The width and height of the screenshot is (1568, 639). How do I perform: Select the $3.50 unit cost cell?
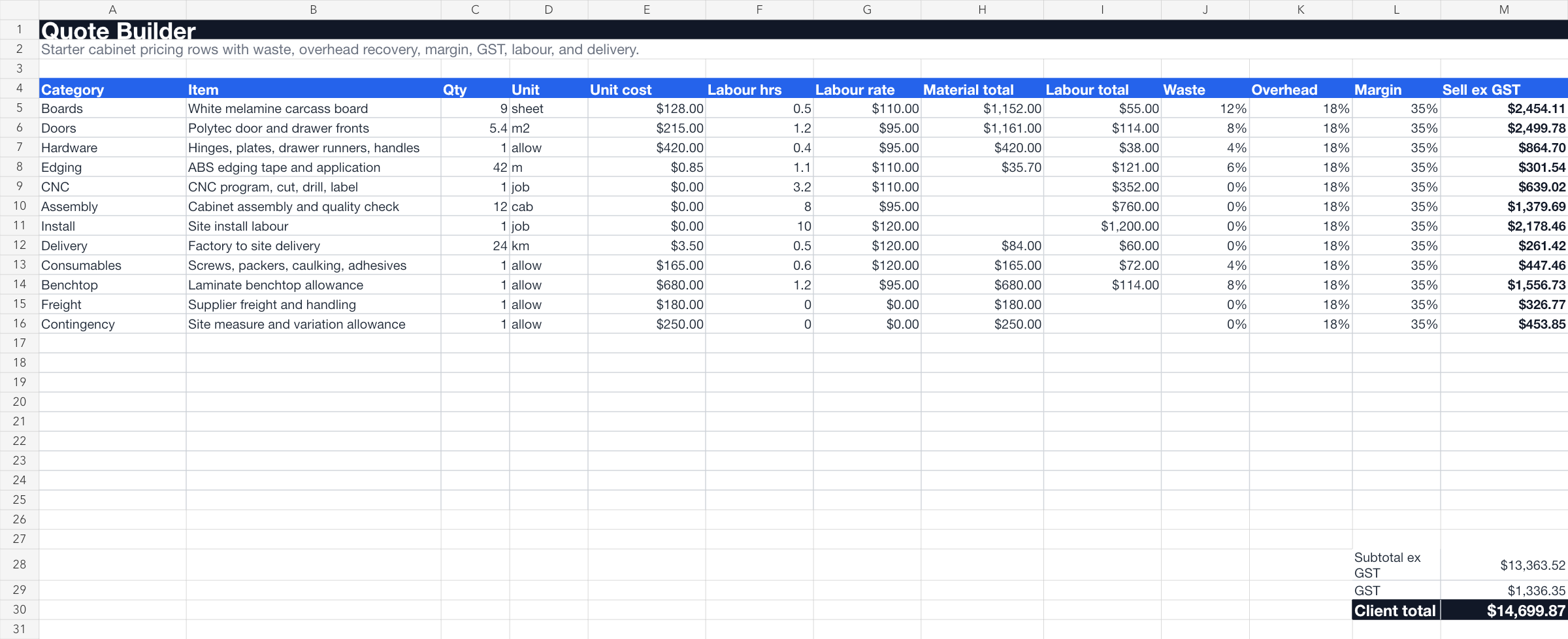(x=647, y=246)
